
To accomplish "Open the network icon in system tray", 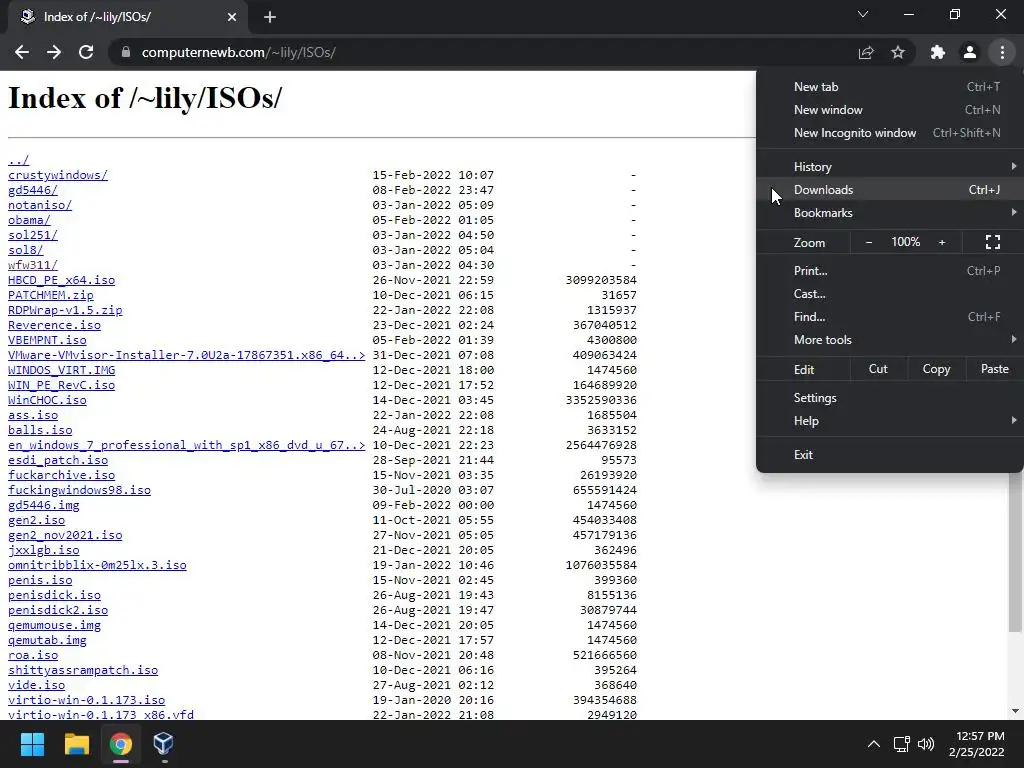I will pyautogui.click(x=902, y=744).
